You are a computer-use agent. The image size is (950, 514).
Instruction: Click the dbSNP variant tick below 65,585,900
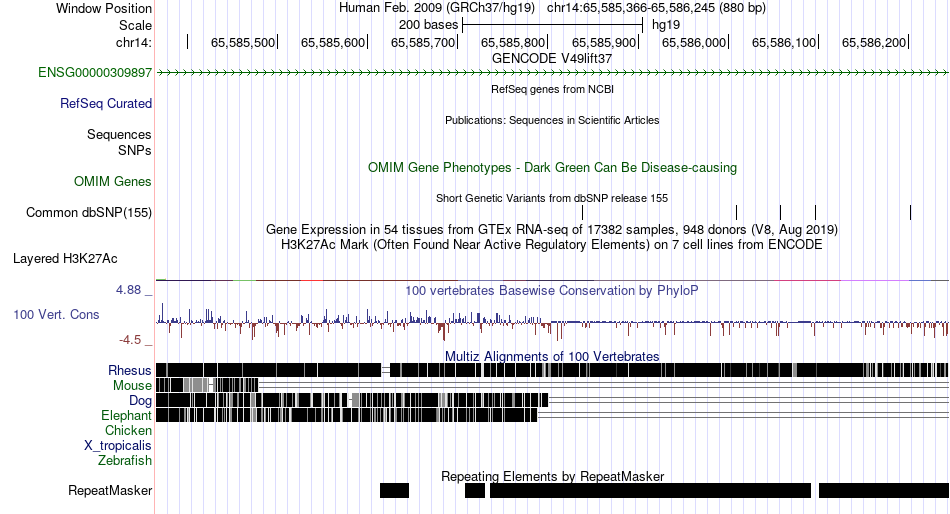click(x=582, y=212)
